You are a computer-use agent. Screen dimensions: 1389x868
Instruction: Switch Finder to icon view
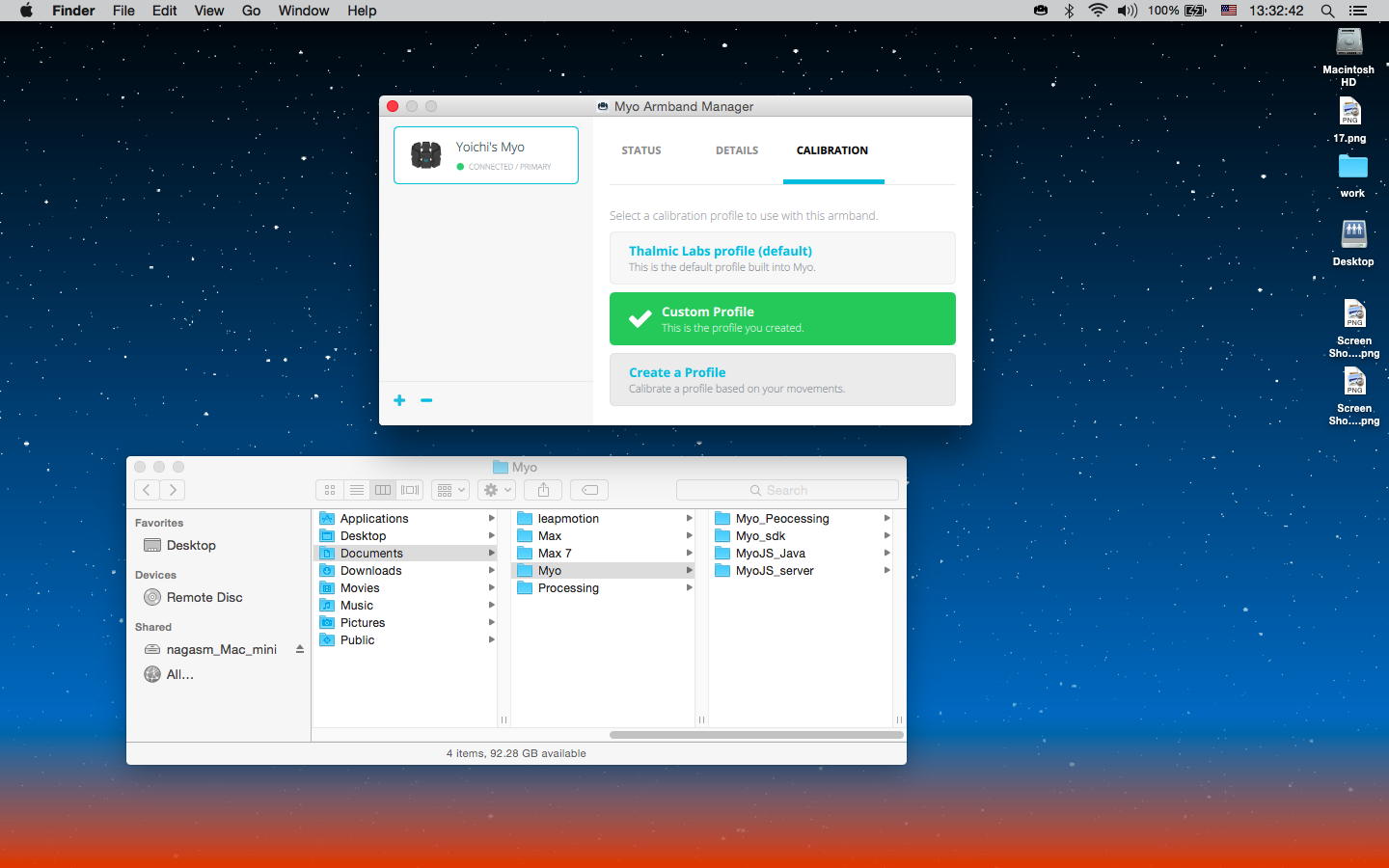330,490
